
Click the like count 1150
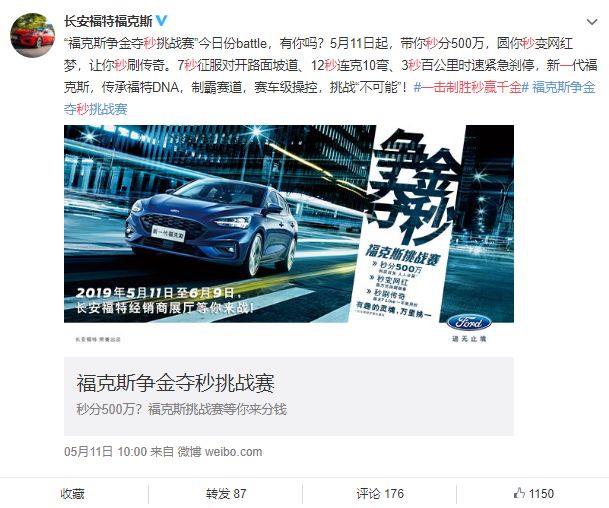coord(541,494)
